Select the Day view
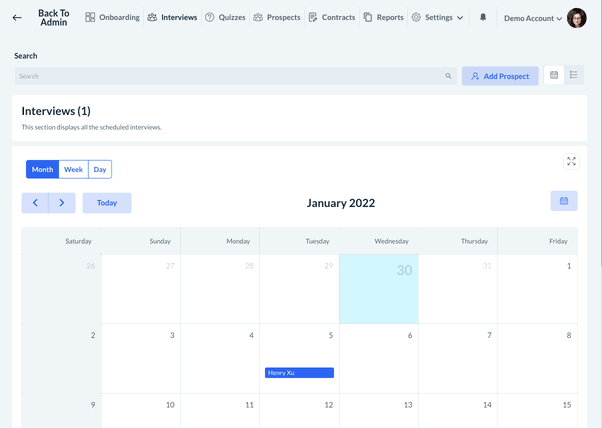Screen dimensions: 602x428 coord(100,169)
